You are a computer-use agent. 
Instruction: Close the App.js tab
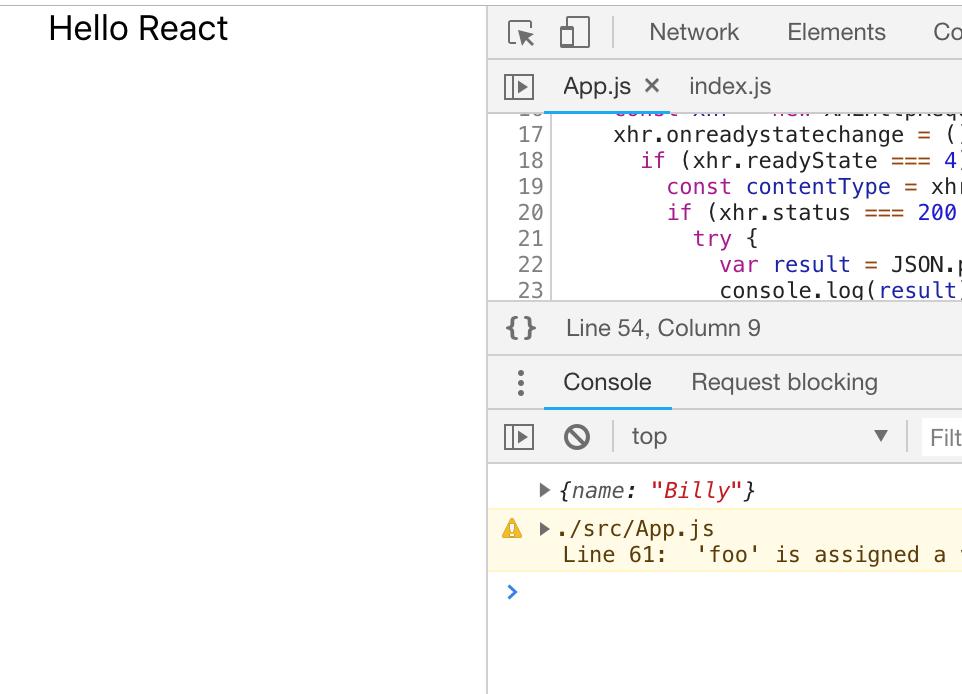pos(652,85)
